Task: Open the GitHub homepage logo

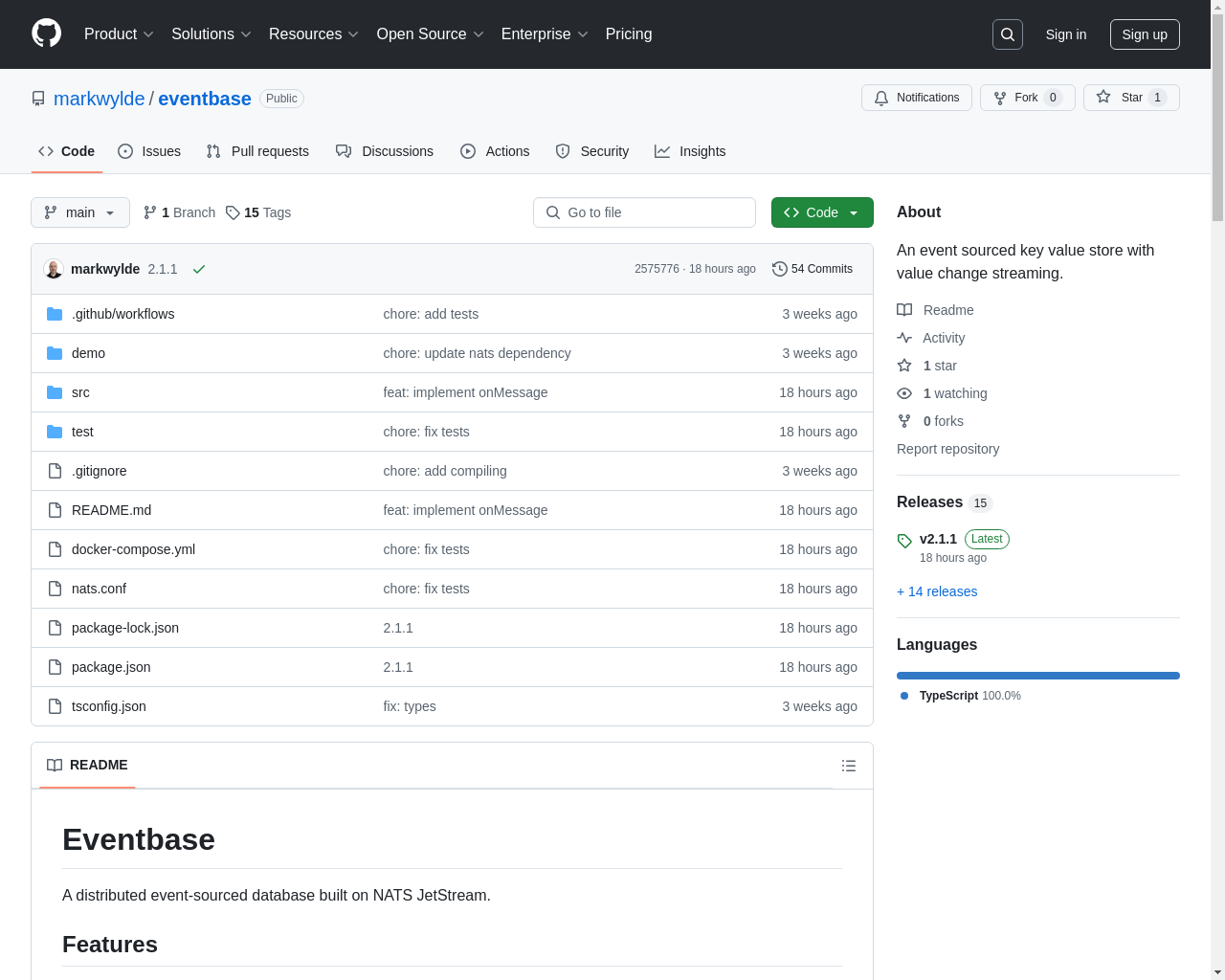Action: pos(46,33)
